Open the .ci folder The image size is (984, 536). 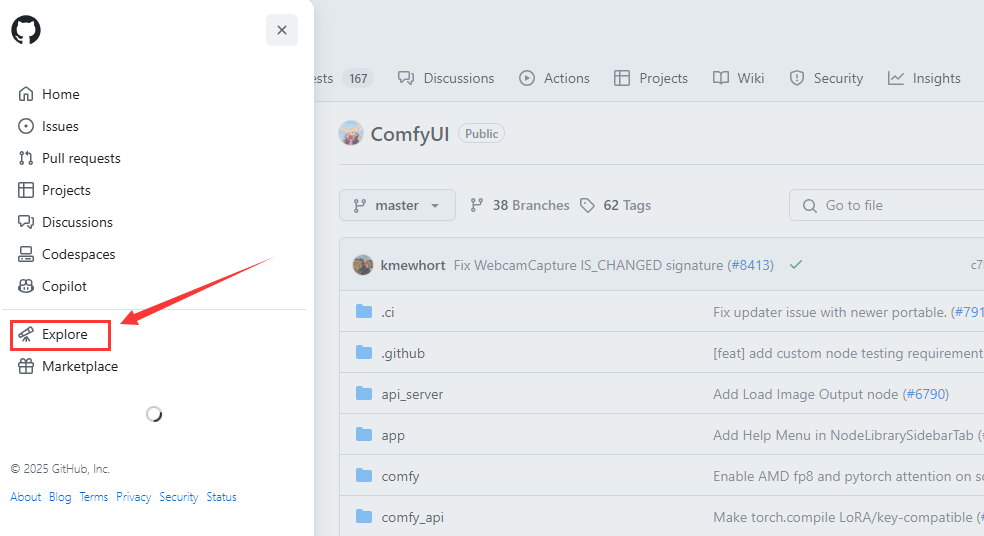388,313
